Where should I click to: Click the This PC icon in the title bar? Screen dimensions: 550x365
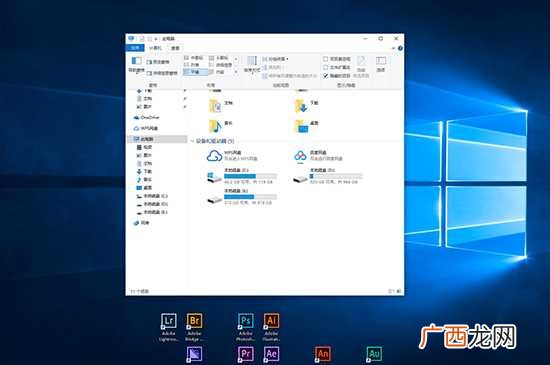click(x=131, y=38)
